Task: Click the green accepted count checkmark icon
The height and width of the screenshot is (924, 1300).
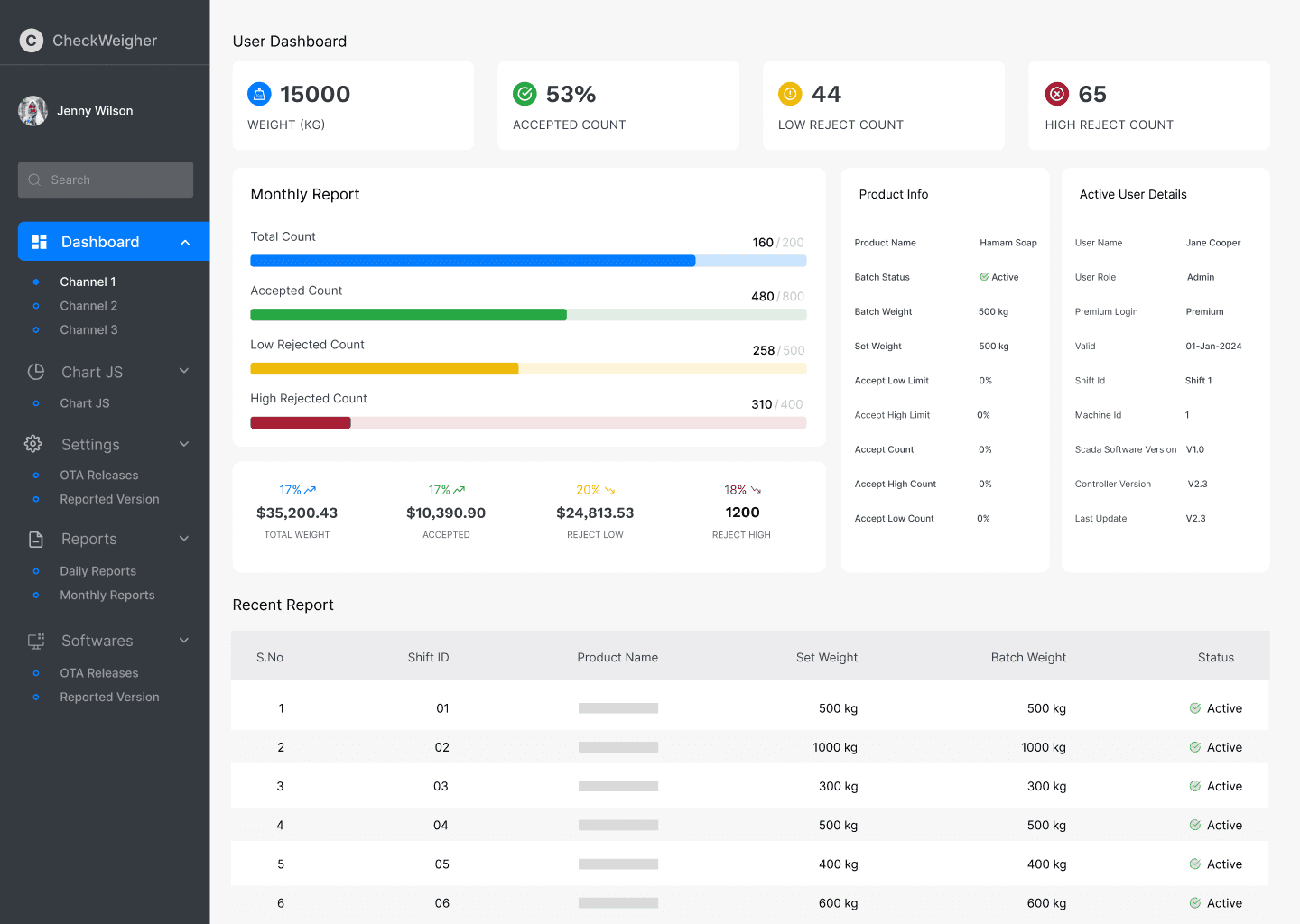Action: (525, 94)
